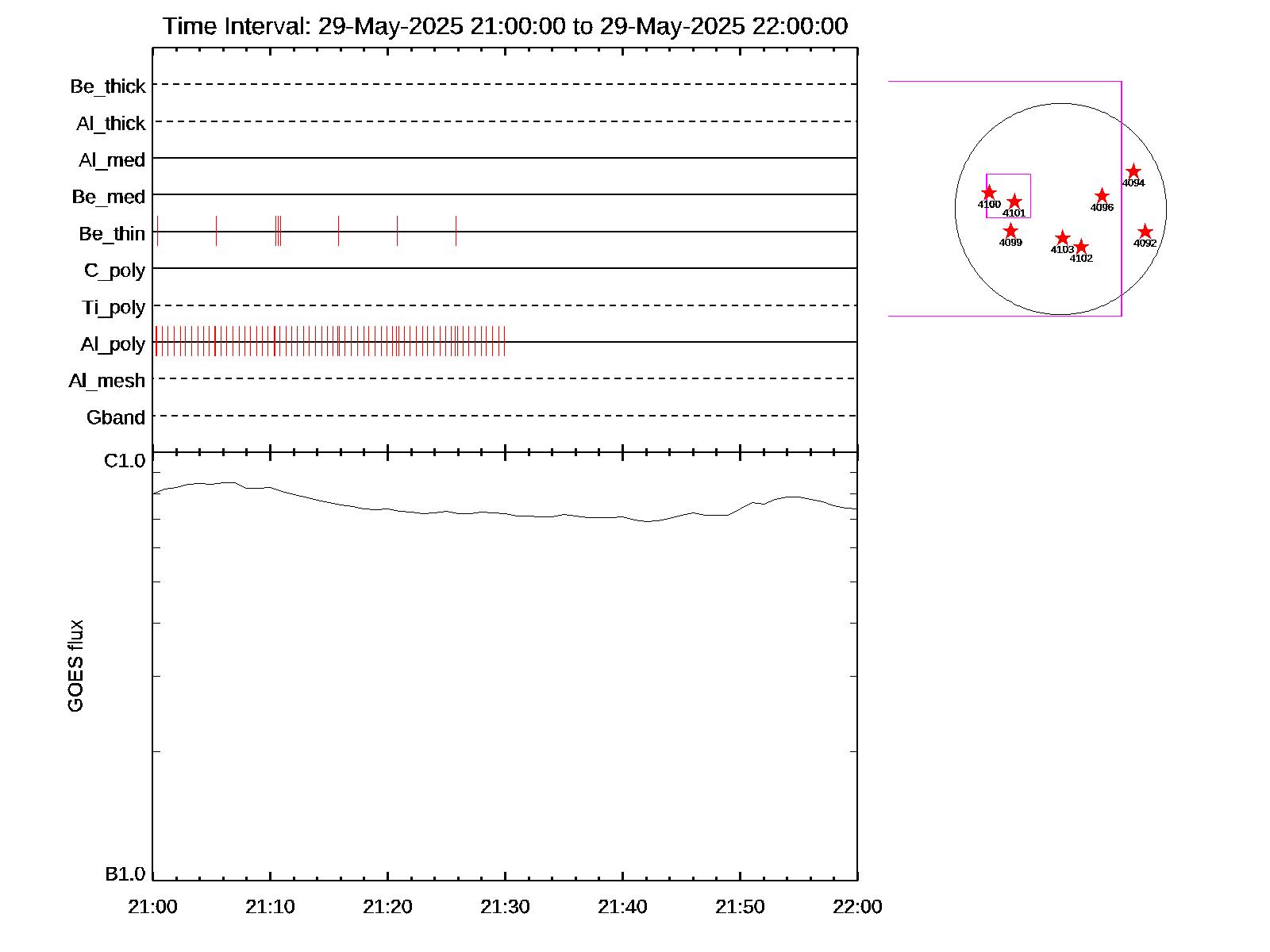Click the star for region 4094
Viewport: 1270px width, 952px height.
pos(1133,171)
